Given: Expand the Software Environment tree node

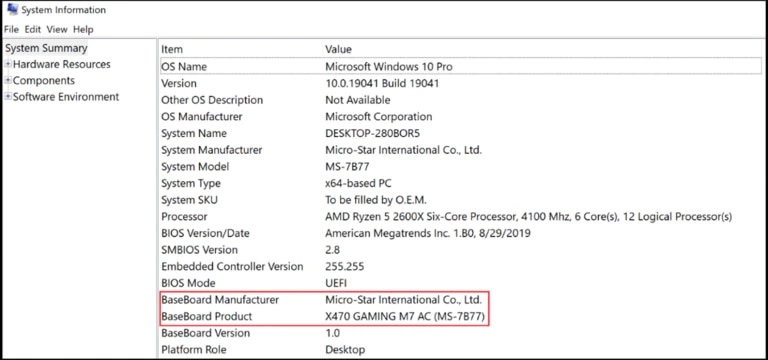Looking at the screenshot, I should click(x=8, y=96).
